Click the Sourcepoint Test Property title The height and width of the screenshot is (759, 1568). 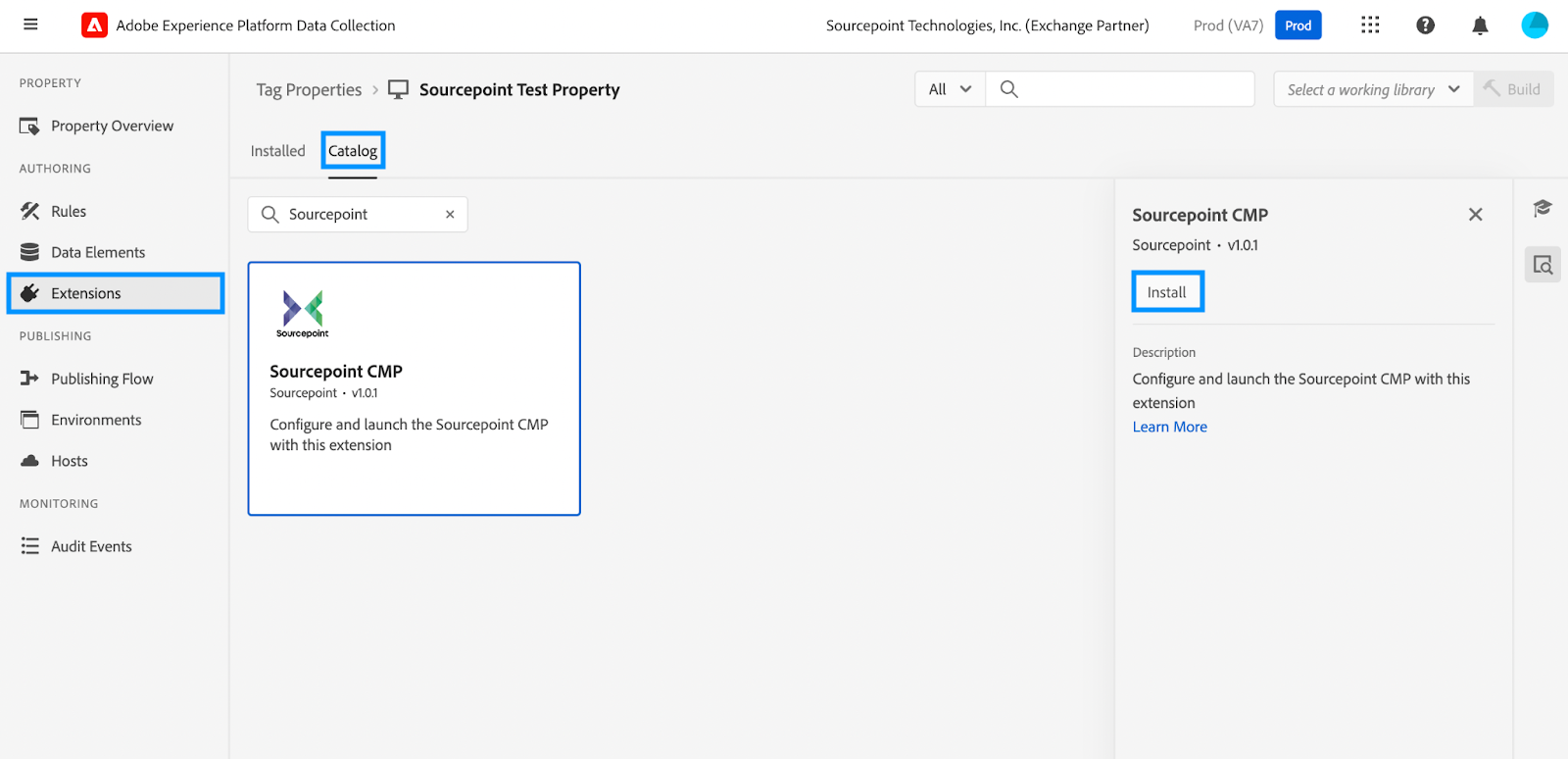tap(519, 90)
